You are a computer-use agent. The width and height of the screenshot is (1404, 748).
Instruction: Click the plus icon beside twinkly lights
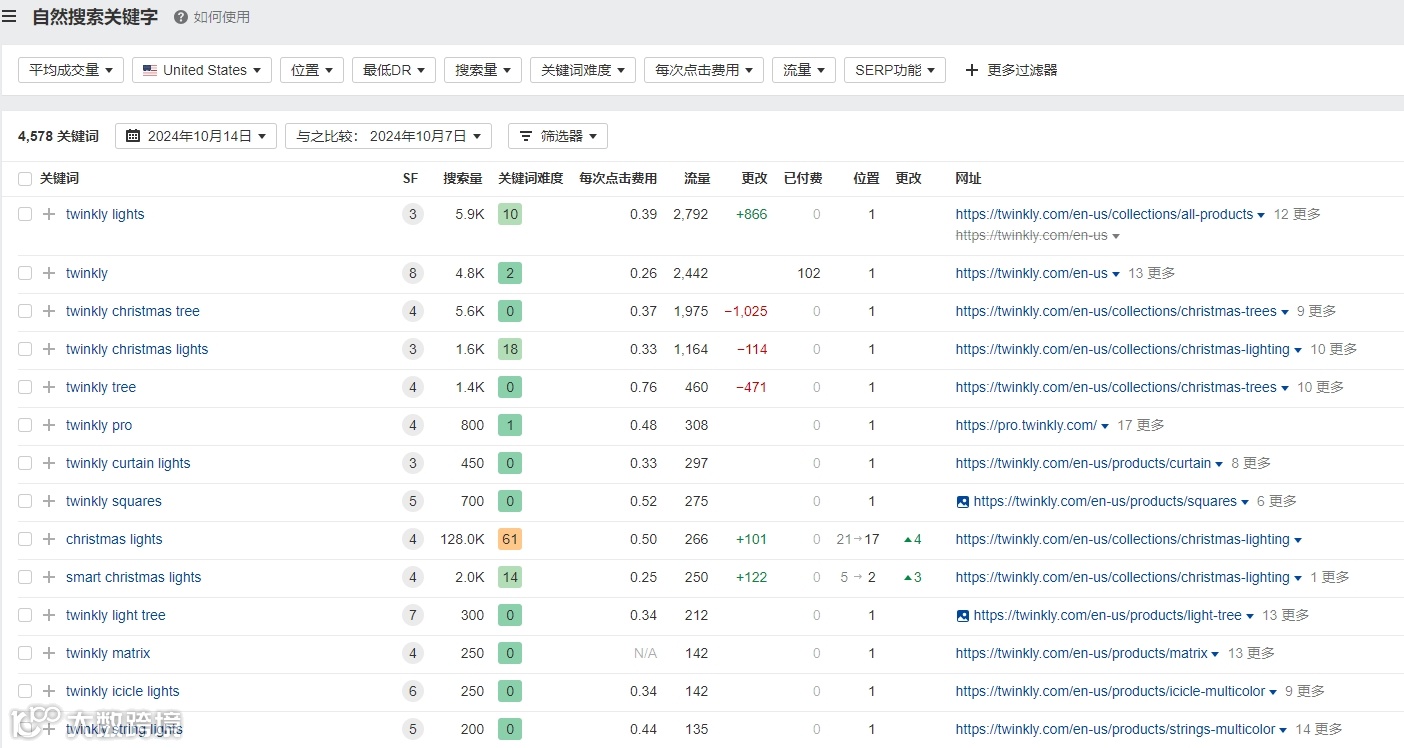(49, 214)
